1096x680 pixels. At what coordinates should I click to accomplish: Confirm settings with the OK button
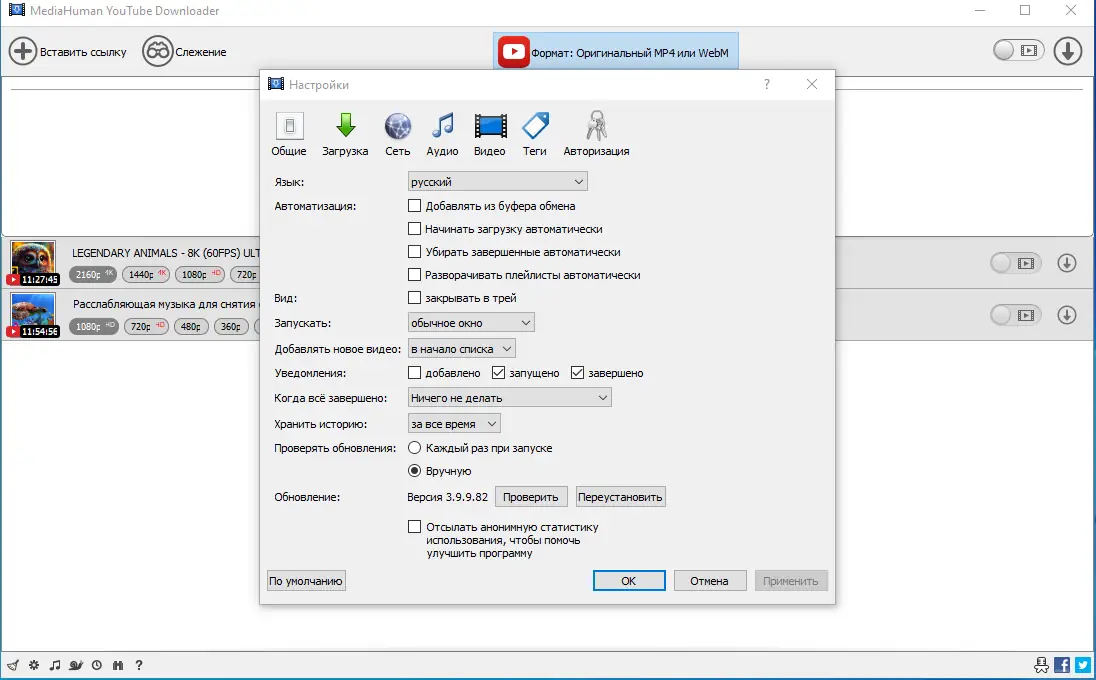[629, 581]
